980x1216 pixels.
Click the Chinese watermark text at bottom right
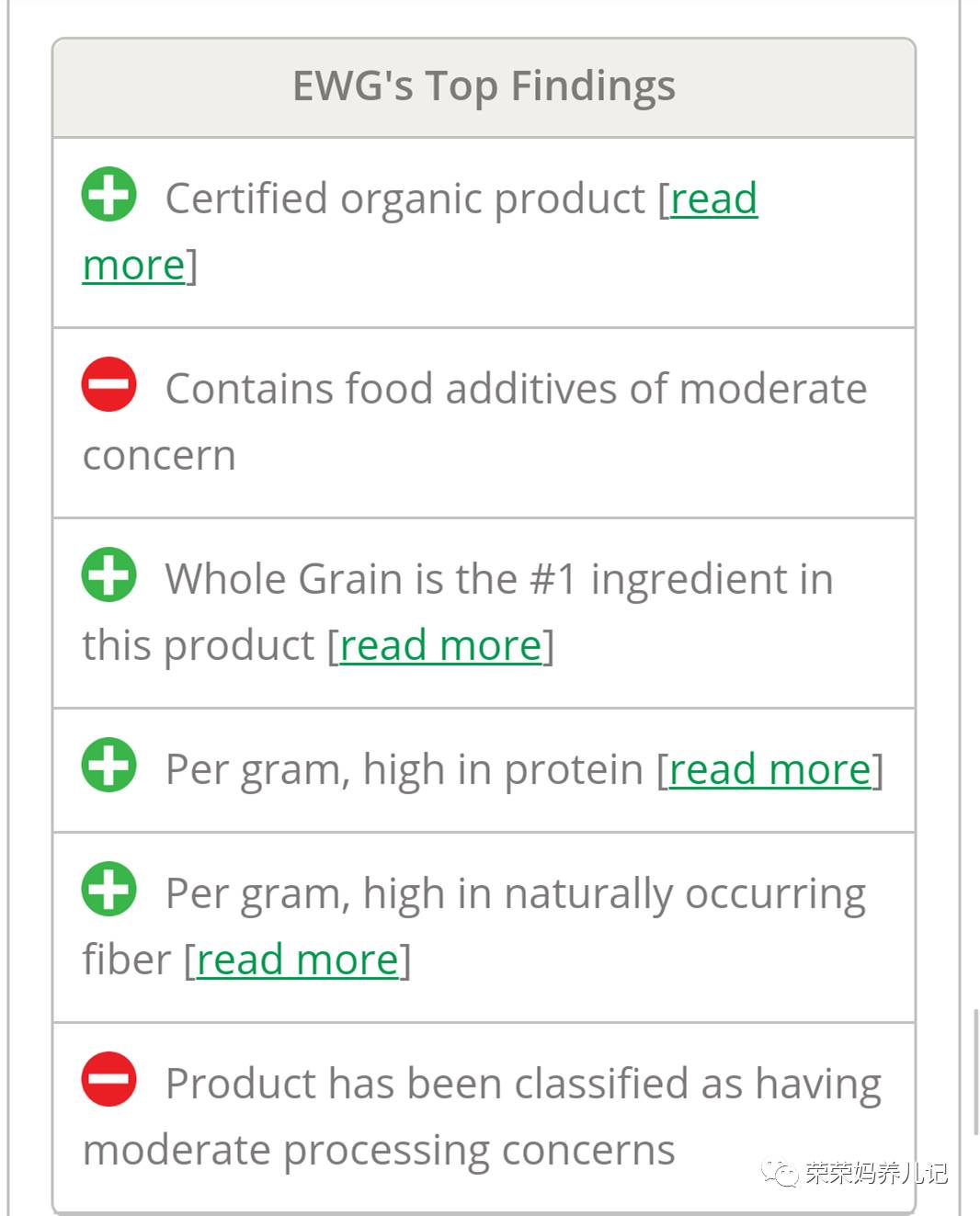tap(875, 1174)
